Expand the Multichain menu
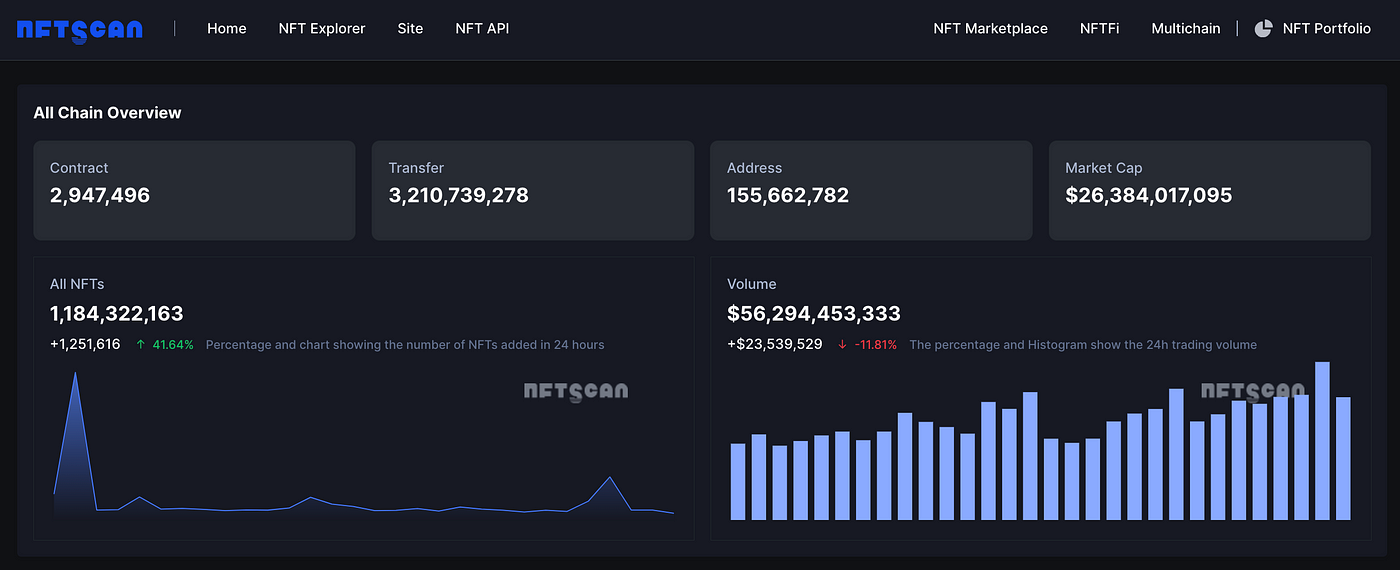Image resolution: width=1400 pixels, height=570 pixels. point(1185,29)
